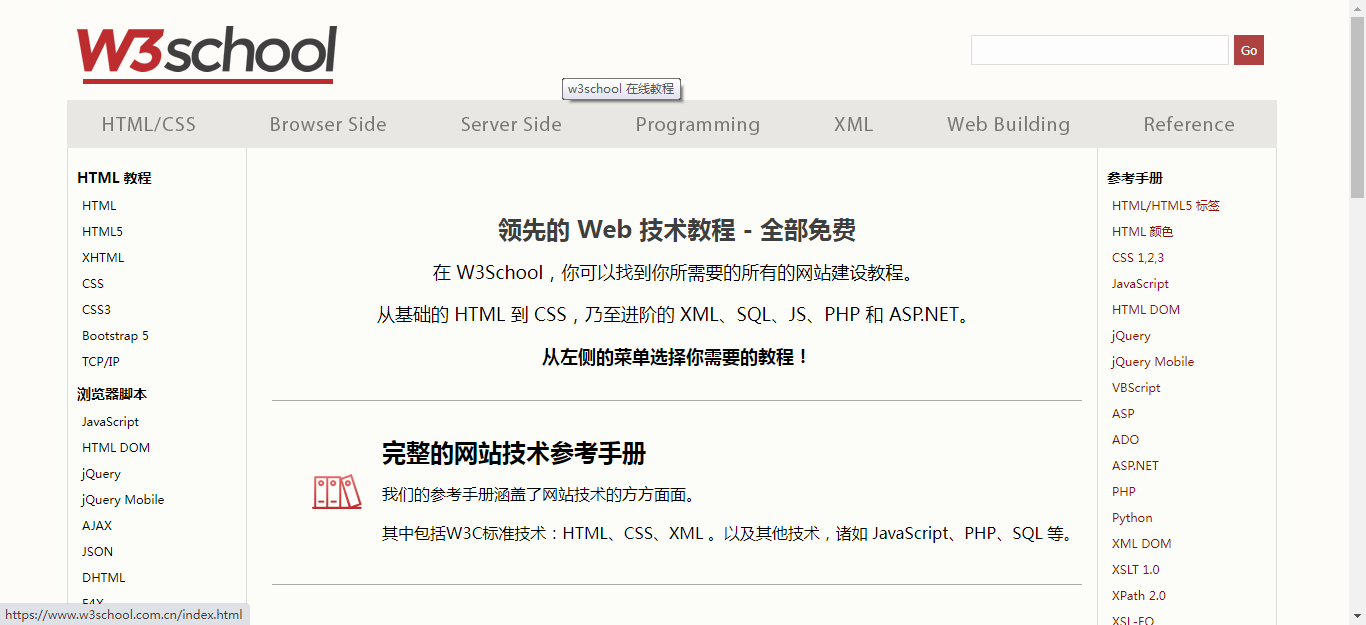The image size is (1366, 625).
Task: Open the PHP reference link
Action: [1123, 491]
